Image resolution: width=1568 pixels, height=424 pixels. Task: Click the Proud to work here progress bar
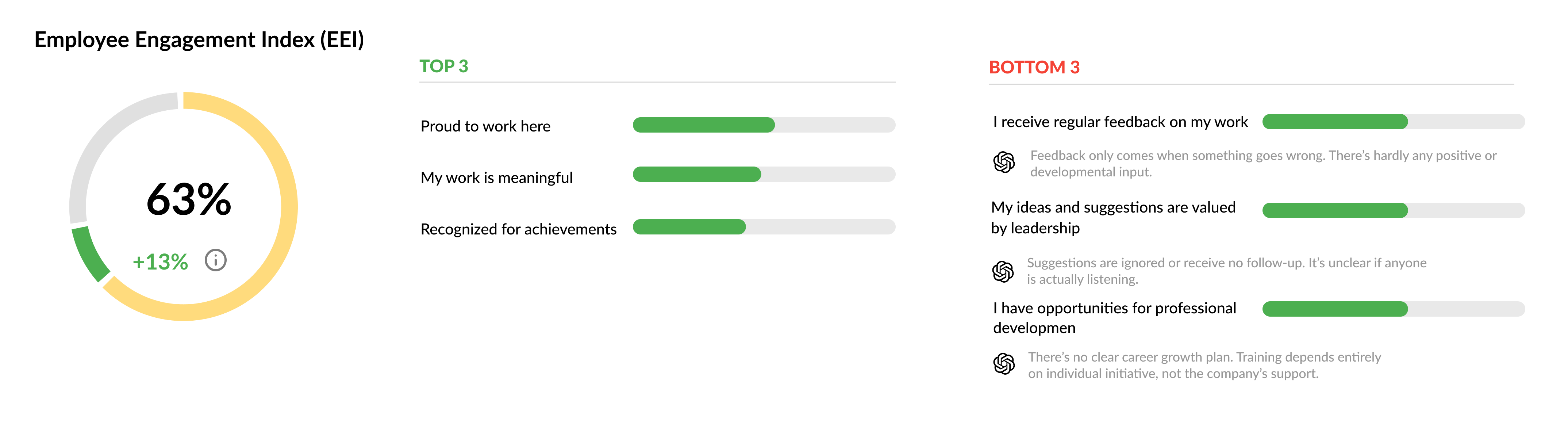coord(764,125)
